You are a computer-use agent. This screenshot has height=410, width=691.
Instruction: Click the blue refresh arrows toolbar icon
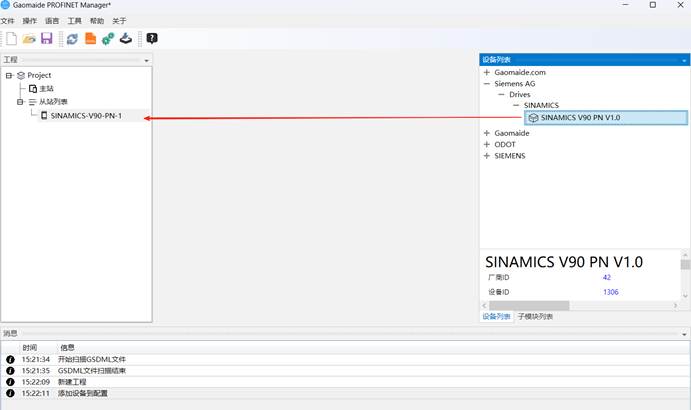(x=72, y=39)
